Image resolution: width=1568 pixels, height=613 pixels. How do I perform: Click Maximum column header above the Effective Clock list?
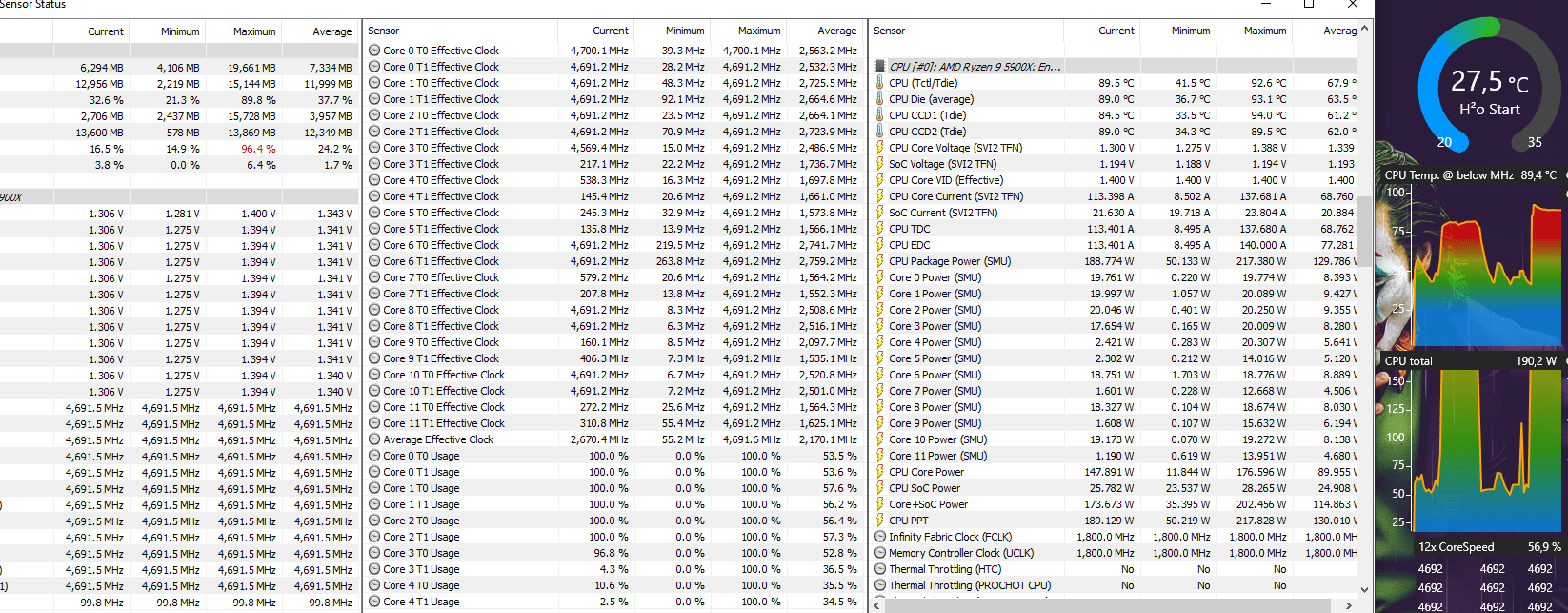pyautogui.click(x=758, y=31)
